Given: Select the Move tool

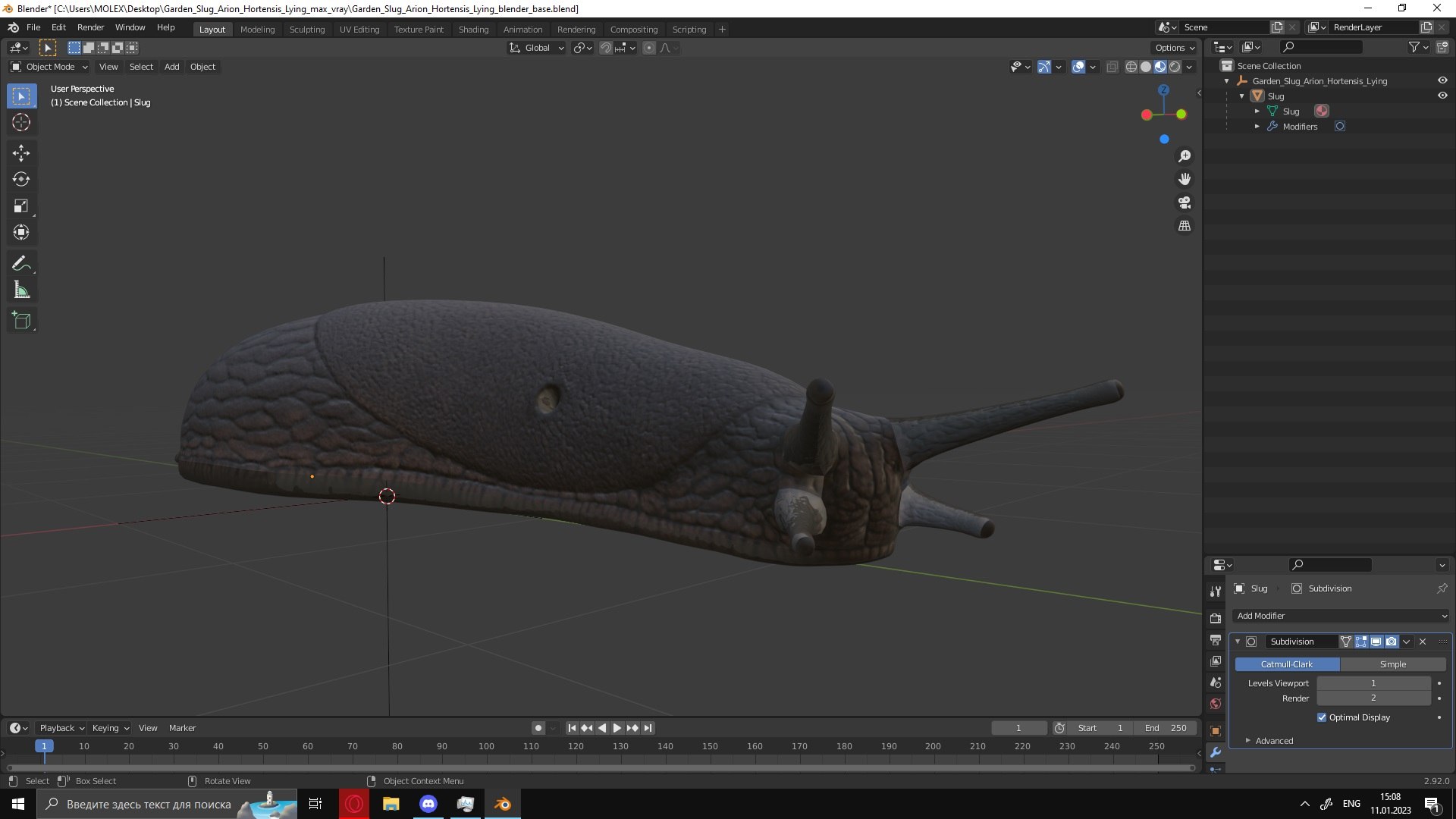Looking at the screenshot, I should pos(21,153).
